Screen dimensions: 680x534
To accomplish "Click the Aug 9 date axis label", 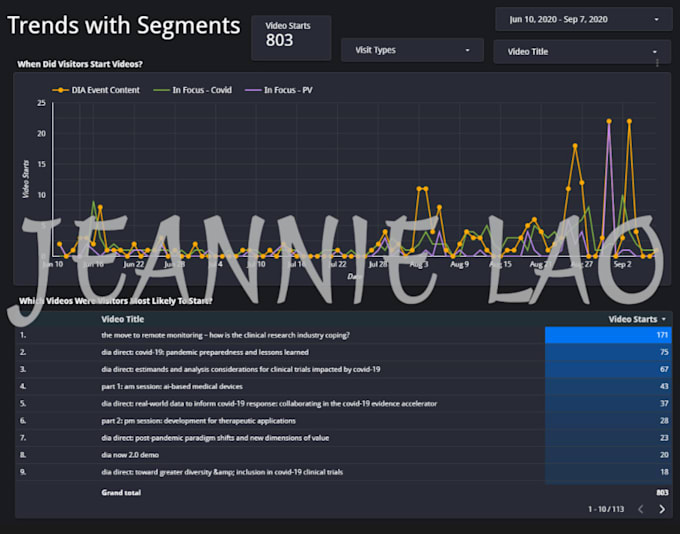I will (460, 264).
